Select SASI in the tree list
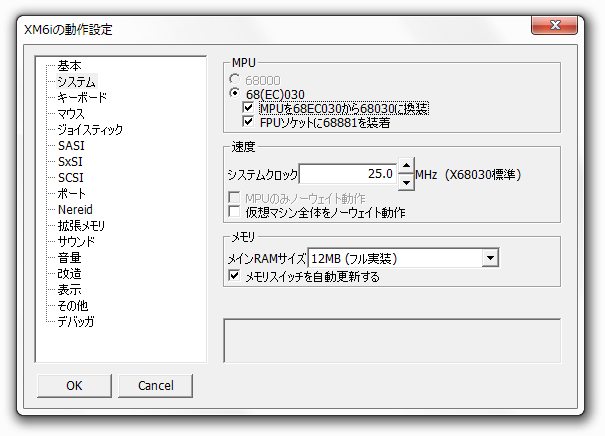This screenshot has width=605, height=436. point(71,145)
